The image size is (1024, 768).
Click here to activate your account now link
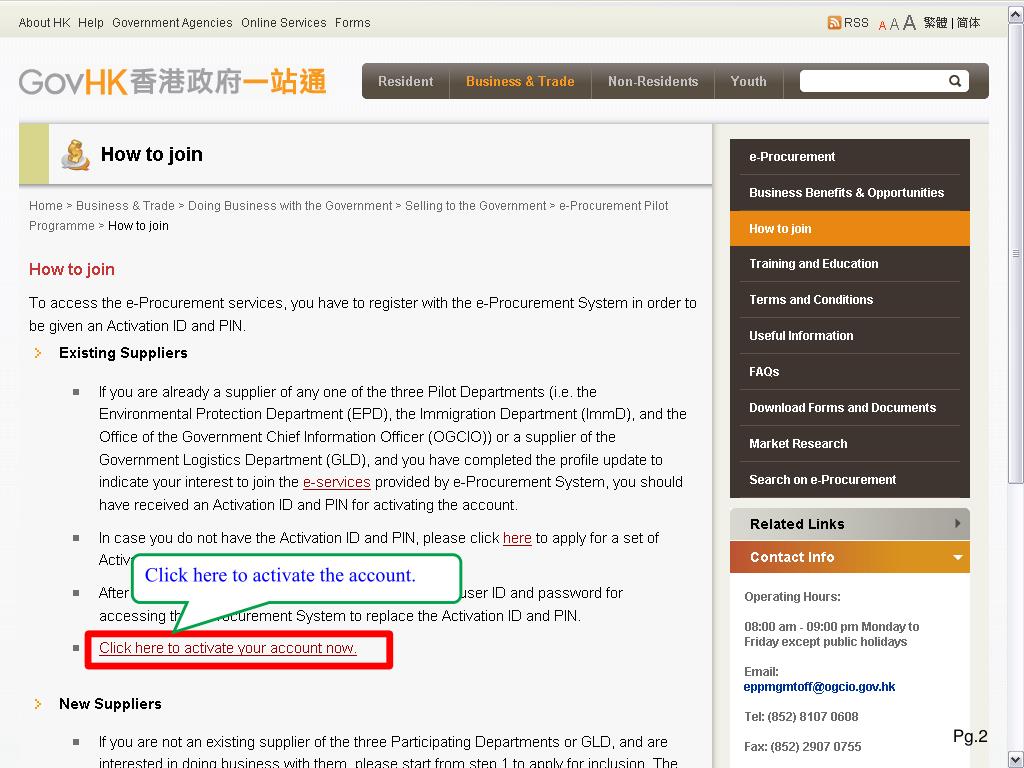click(227, 648)
